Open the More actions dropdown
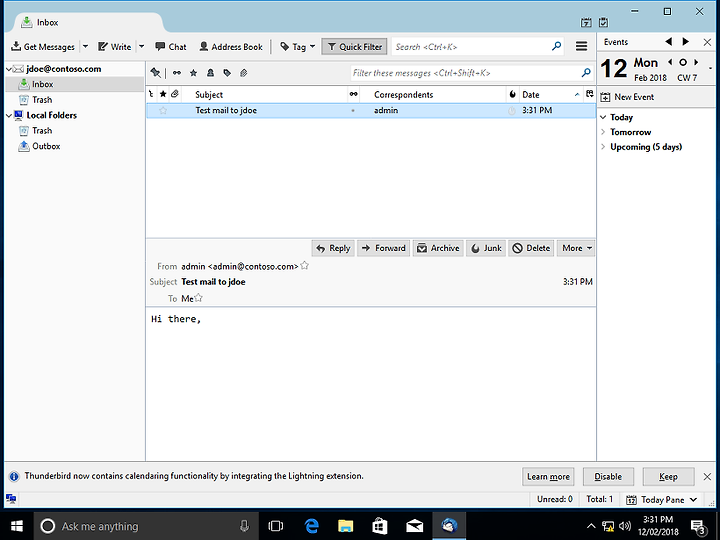The height and width of the screenshot is (540, 720). 576,248
